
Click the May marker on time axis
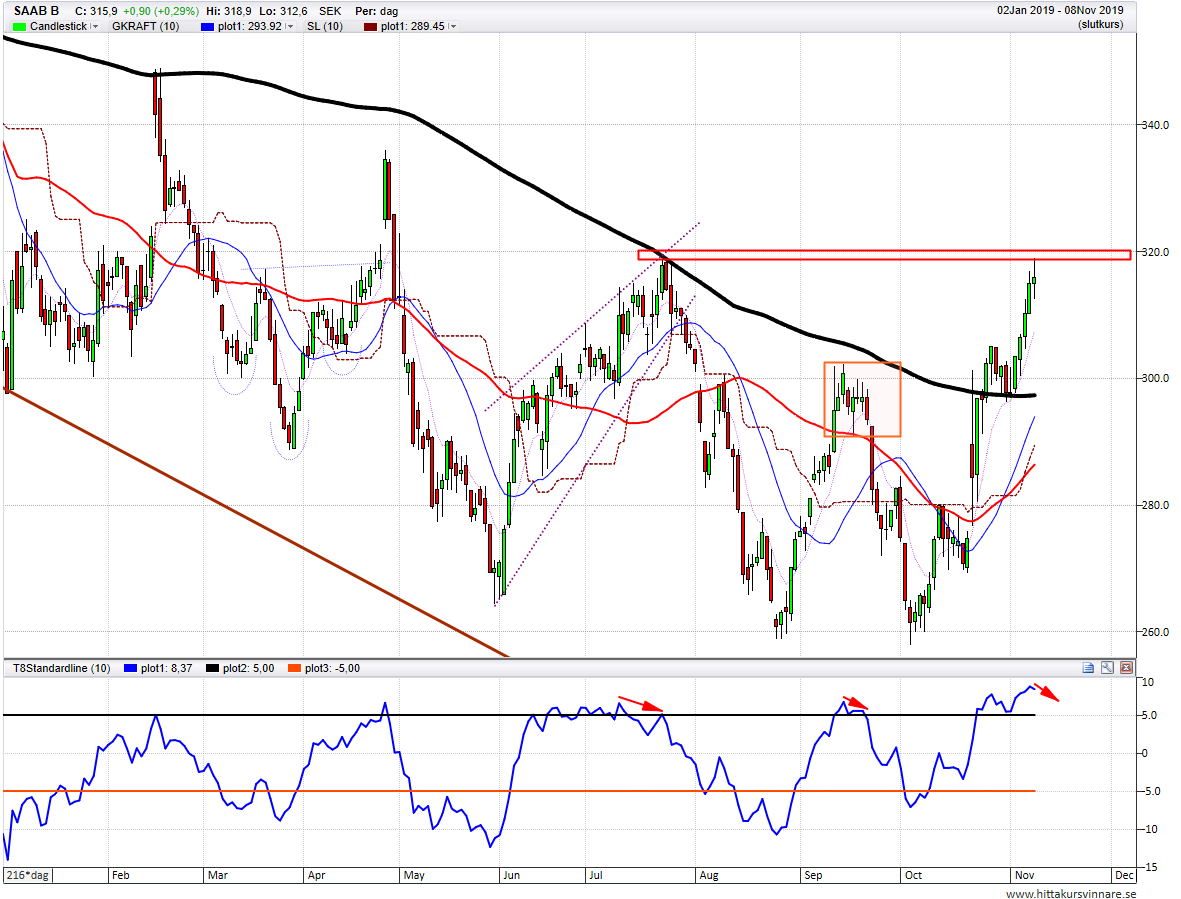[414, 875]
